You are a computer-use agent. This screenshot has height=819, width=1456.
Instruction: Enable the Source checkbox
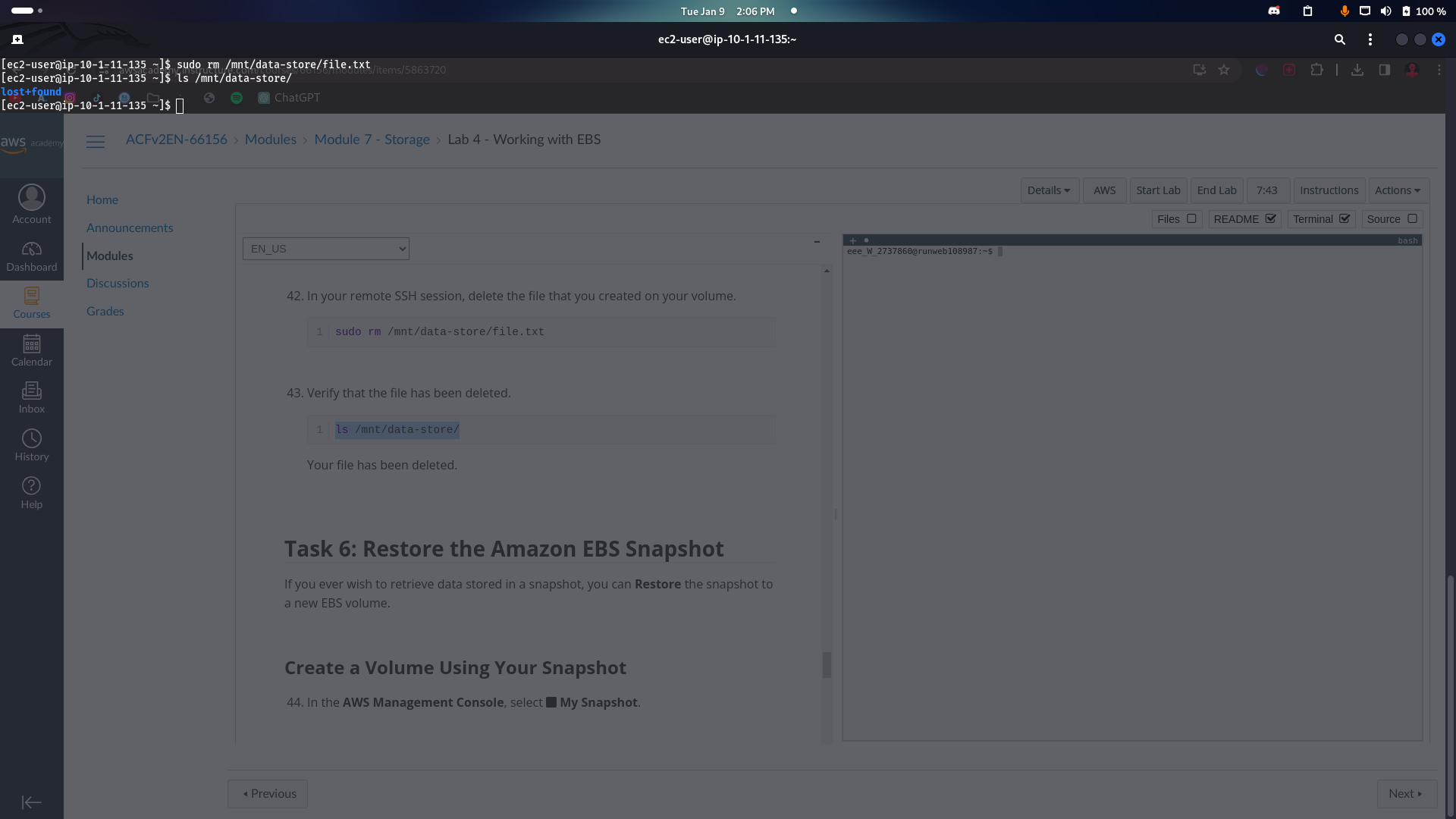click(1412, 218)
